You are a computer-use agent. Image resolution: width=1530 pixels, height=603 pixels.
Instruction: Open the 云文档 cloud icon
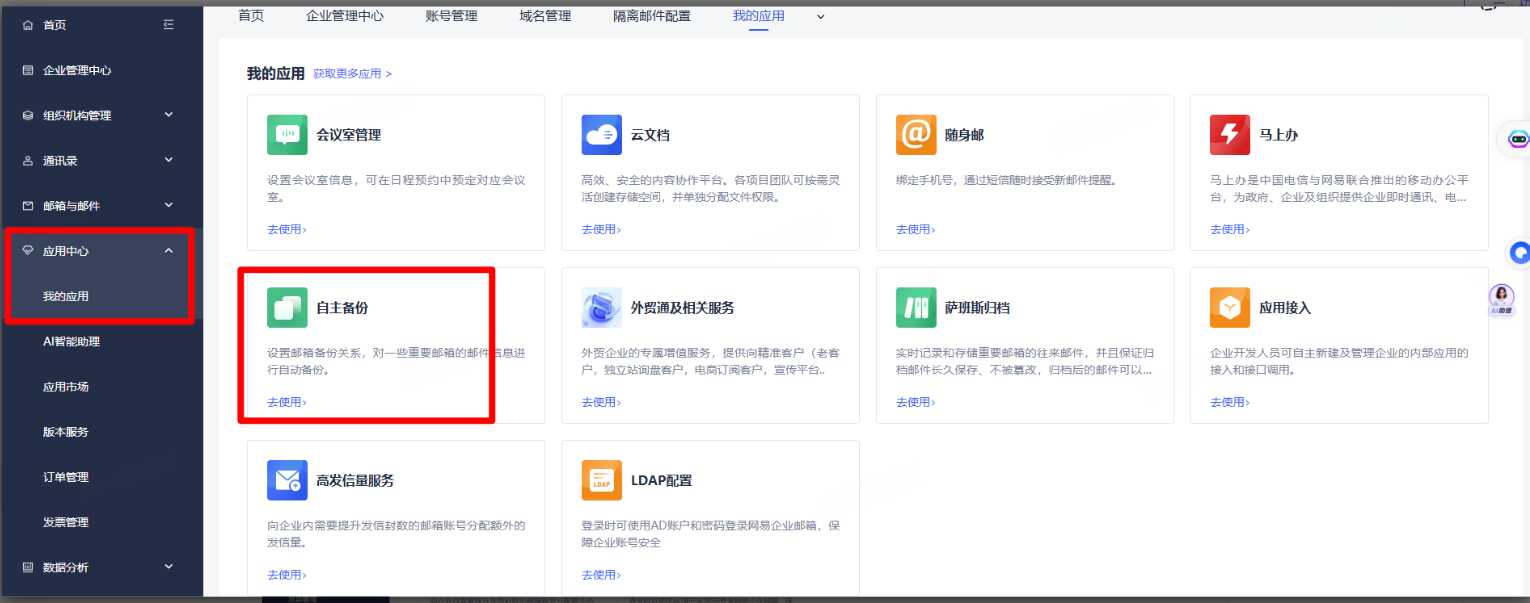[601, 135]
